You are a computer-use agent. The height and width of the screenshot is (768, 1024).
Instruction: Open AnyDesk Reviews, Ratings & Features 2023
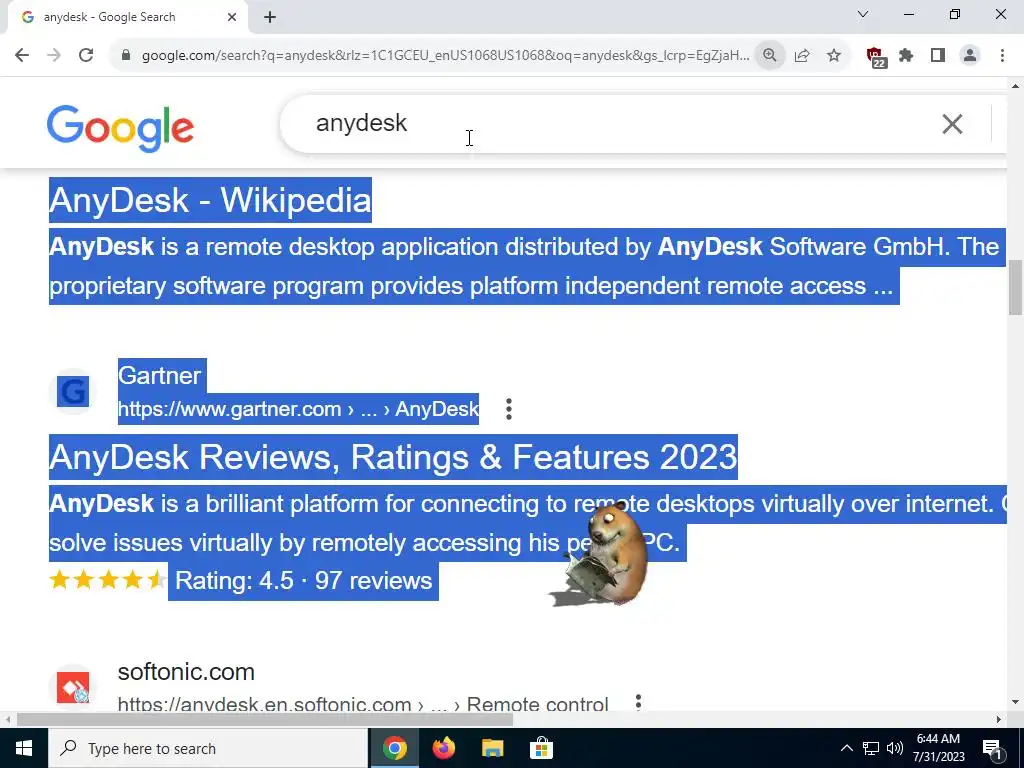[393, 456]
